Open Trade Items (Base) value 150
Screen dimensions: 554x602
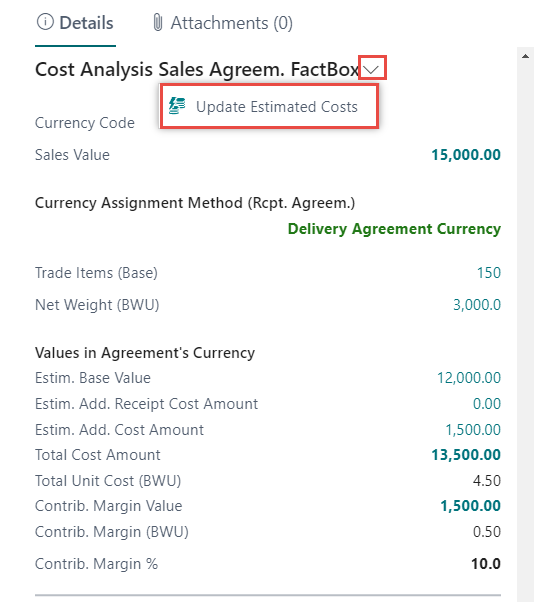489,273
